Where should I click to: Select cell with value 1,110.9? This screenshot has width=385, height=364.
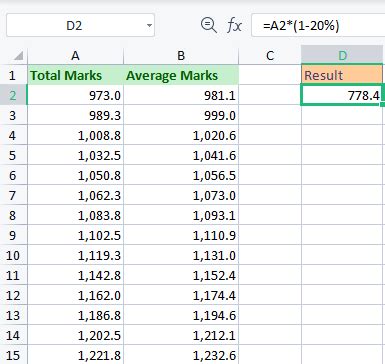pos(181,235)
